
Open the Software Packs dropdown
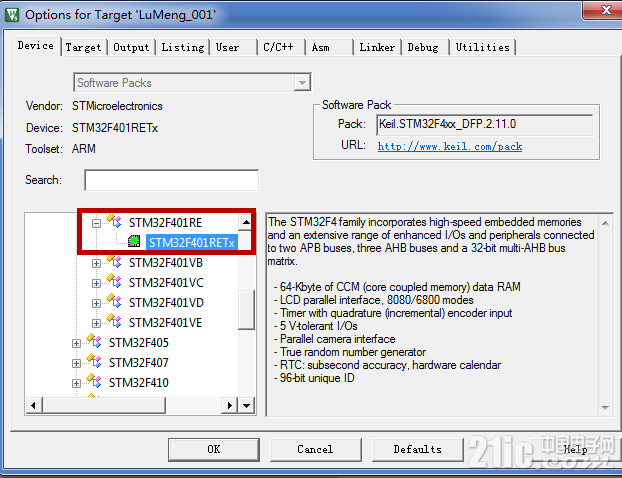(x=302, y=83)
